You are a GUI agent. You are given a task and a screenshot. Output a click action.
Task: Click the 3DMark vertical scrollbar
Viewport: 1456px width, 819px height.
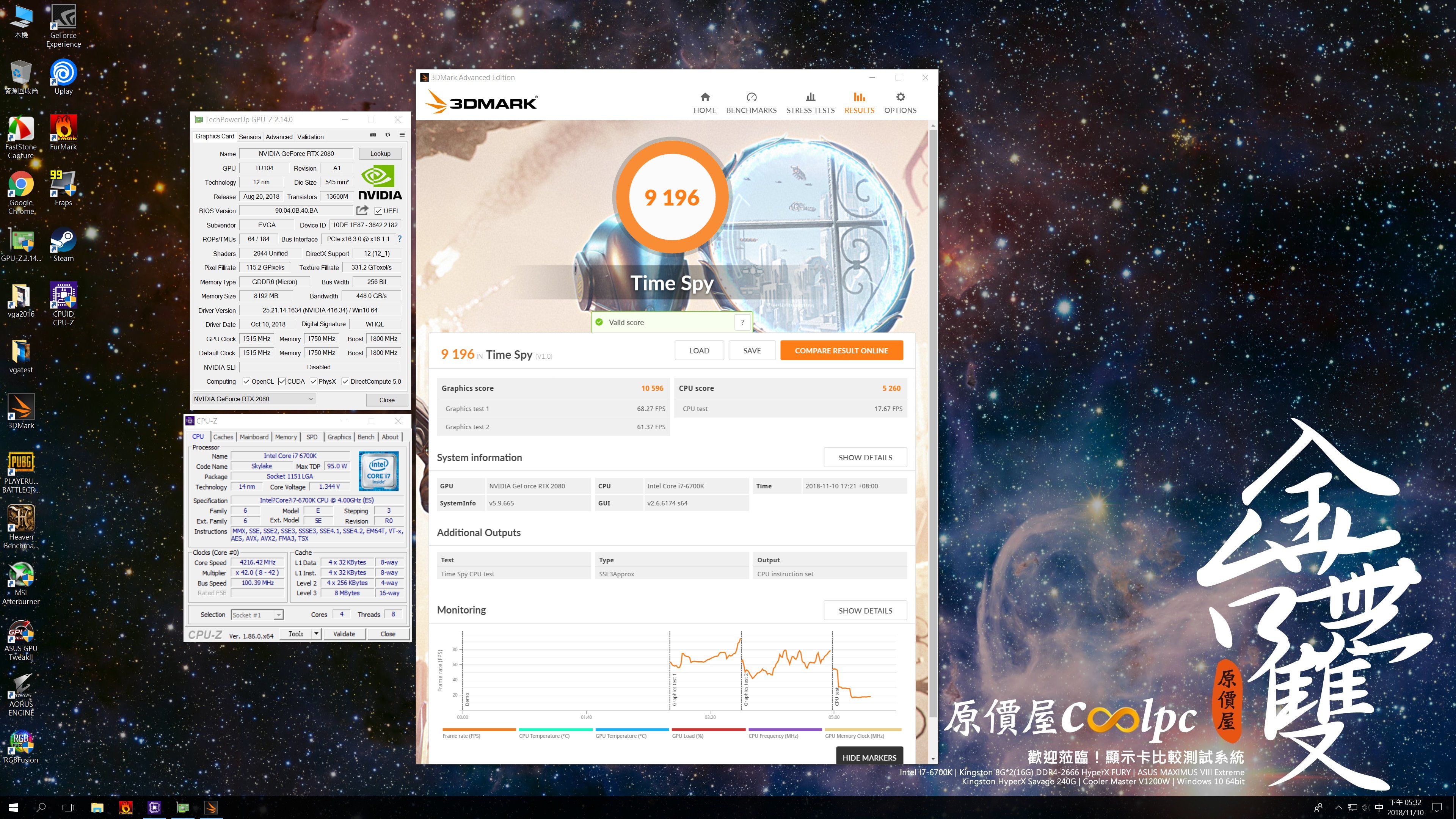[x=933, y=424]
